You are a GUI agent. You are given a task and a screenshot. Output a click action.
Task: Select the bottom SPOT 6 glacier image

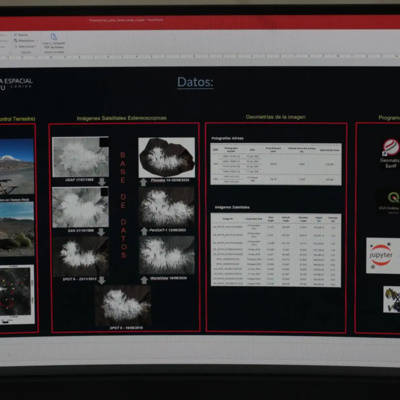point(123,305)
